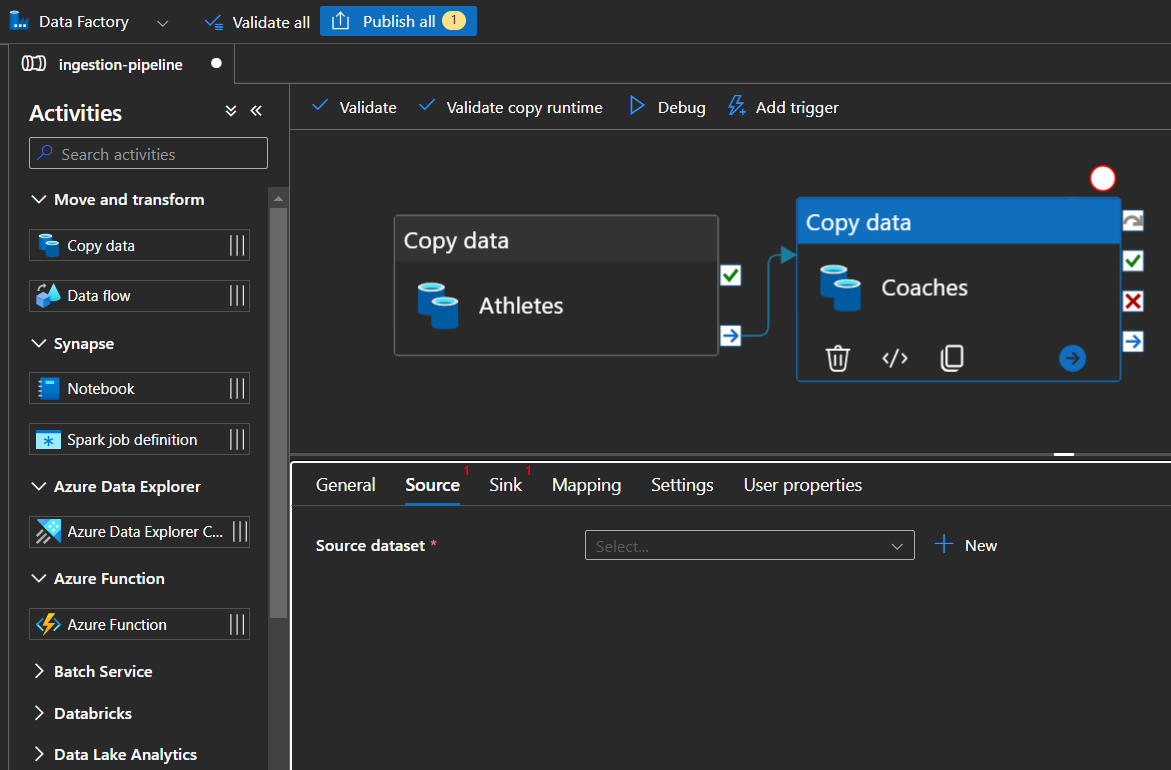Click the red failure port on Coaches activity
Screen dimensions: 1171x770
tap(1133, 301)
